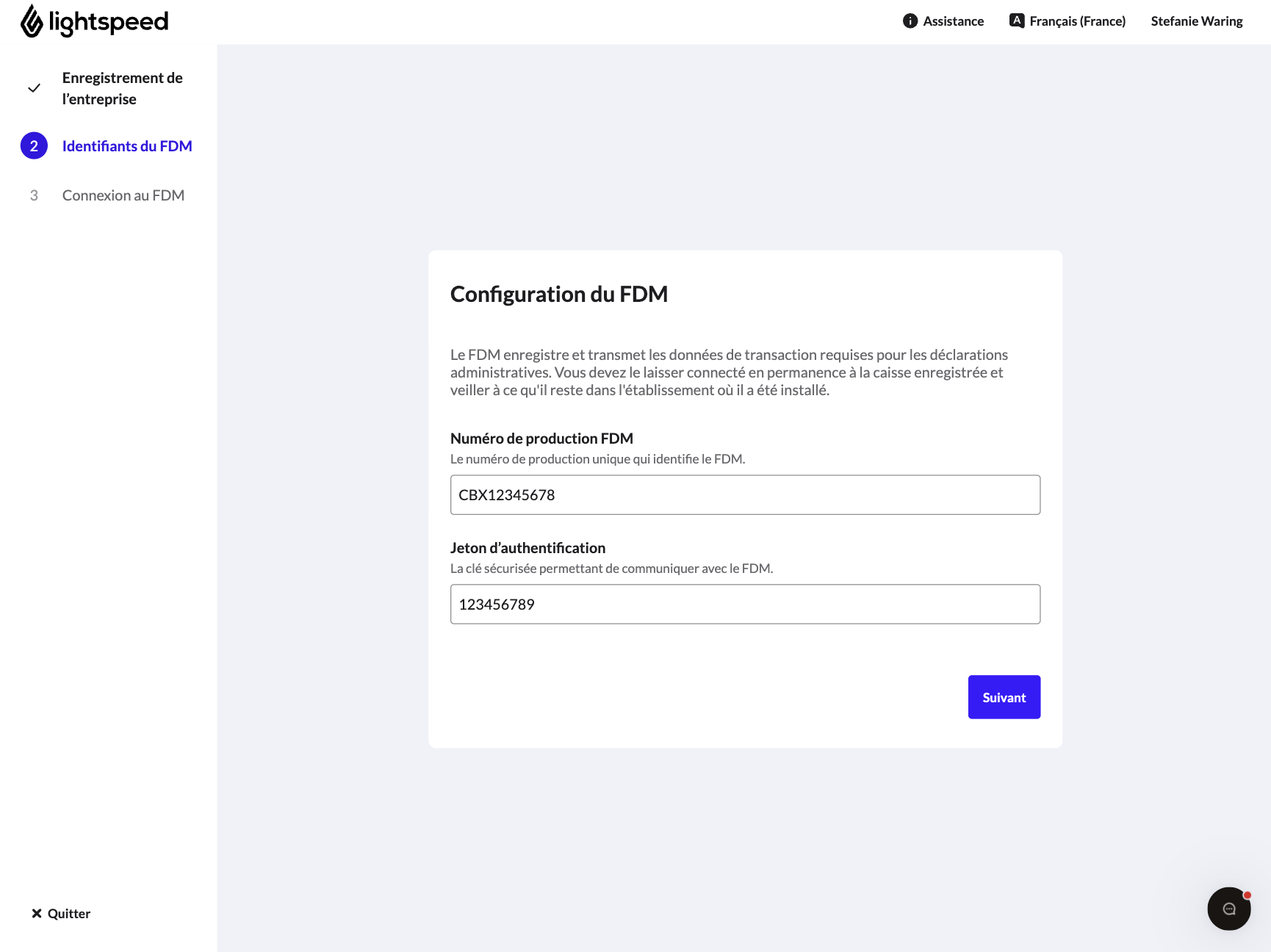Click the Quitter X icon

[37, 914]
